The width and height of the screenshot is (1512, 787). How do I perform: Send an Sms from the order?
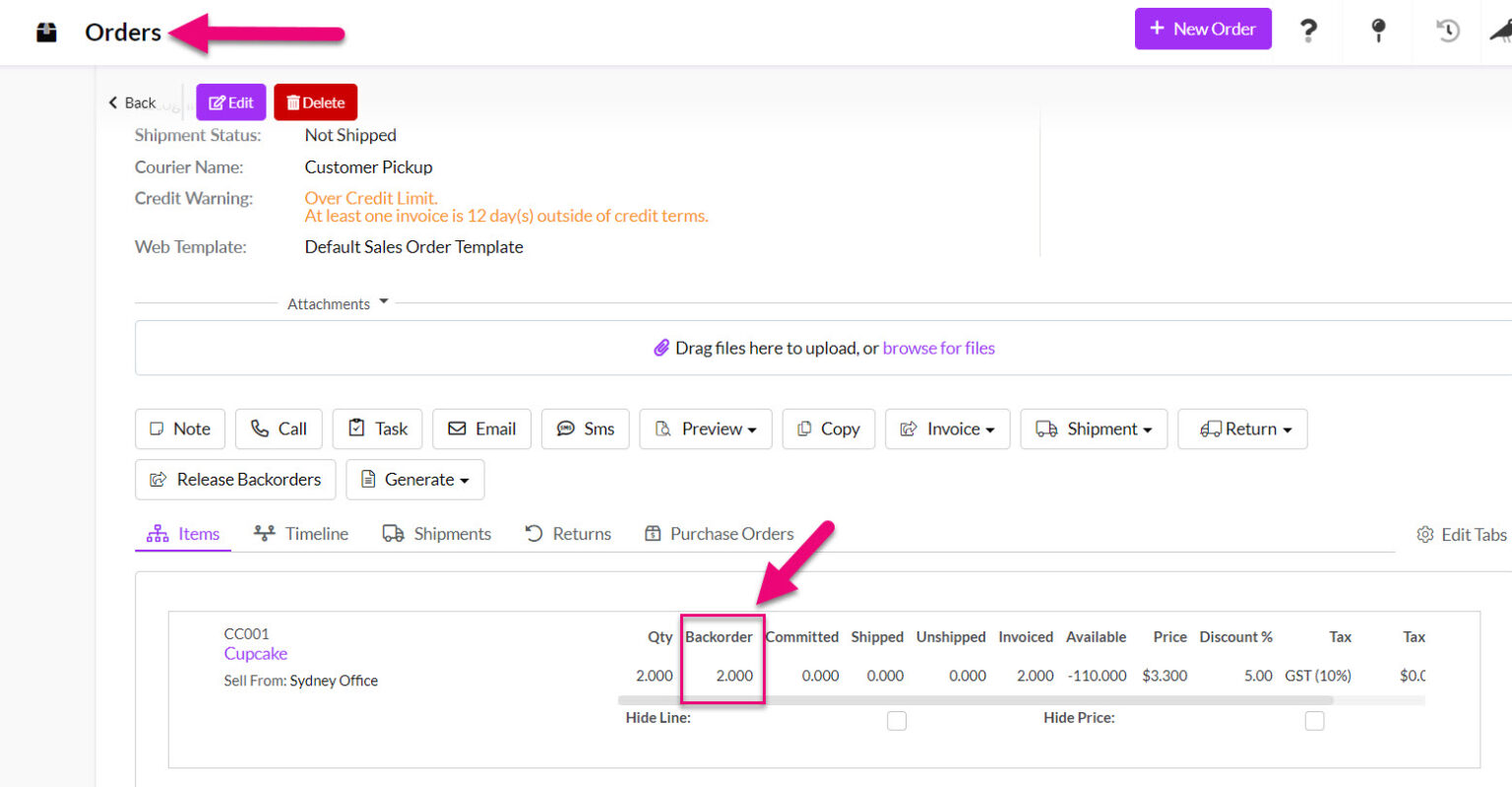pos(585,428)
